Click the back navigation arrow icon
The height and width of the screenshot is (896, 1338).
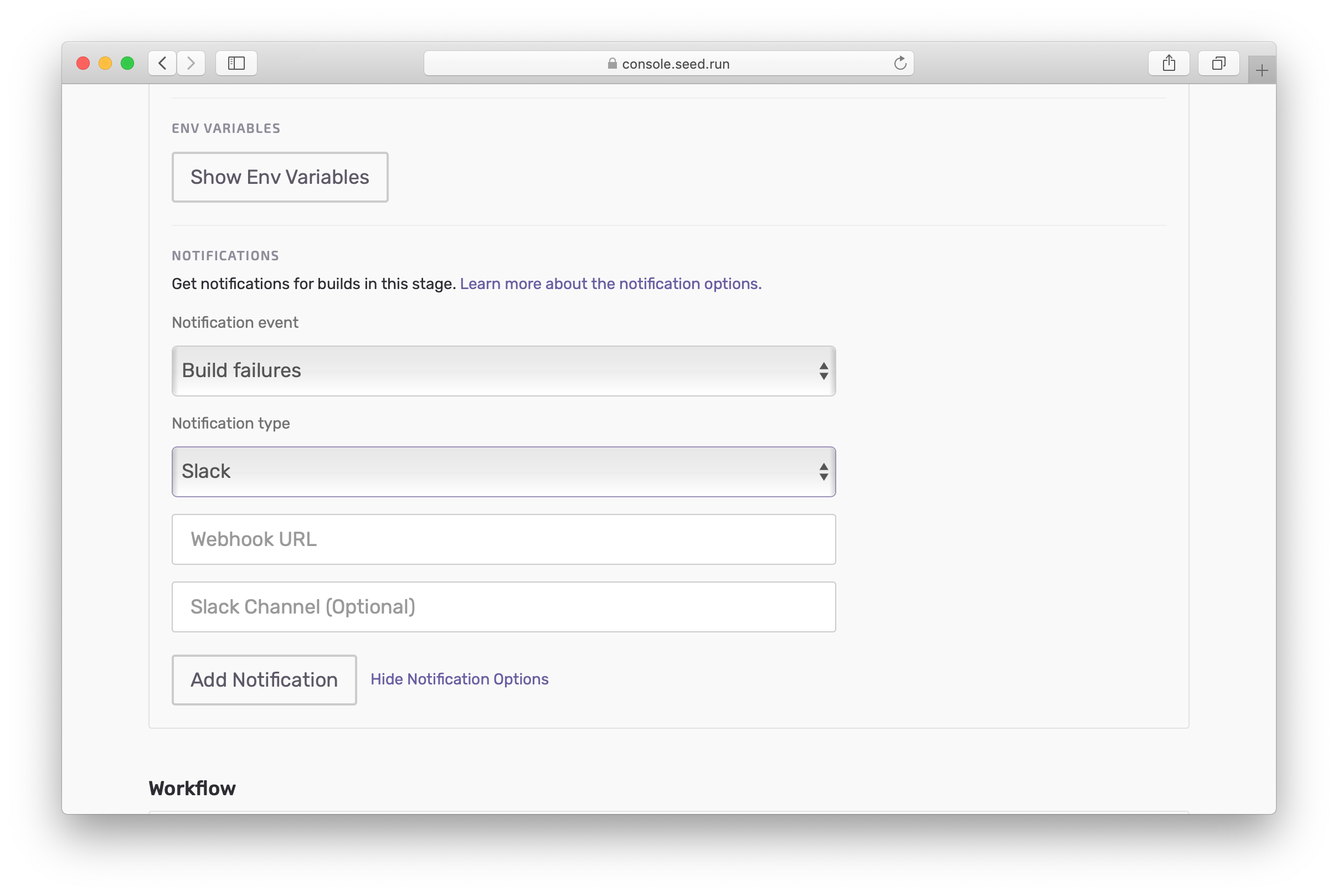click(162, 62)
